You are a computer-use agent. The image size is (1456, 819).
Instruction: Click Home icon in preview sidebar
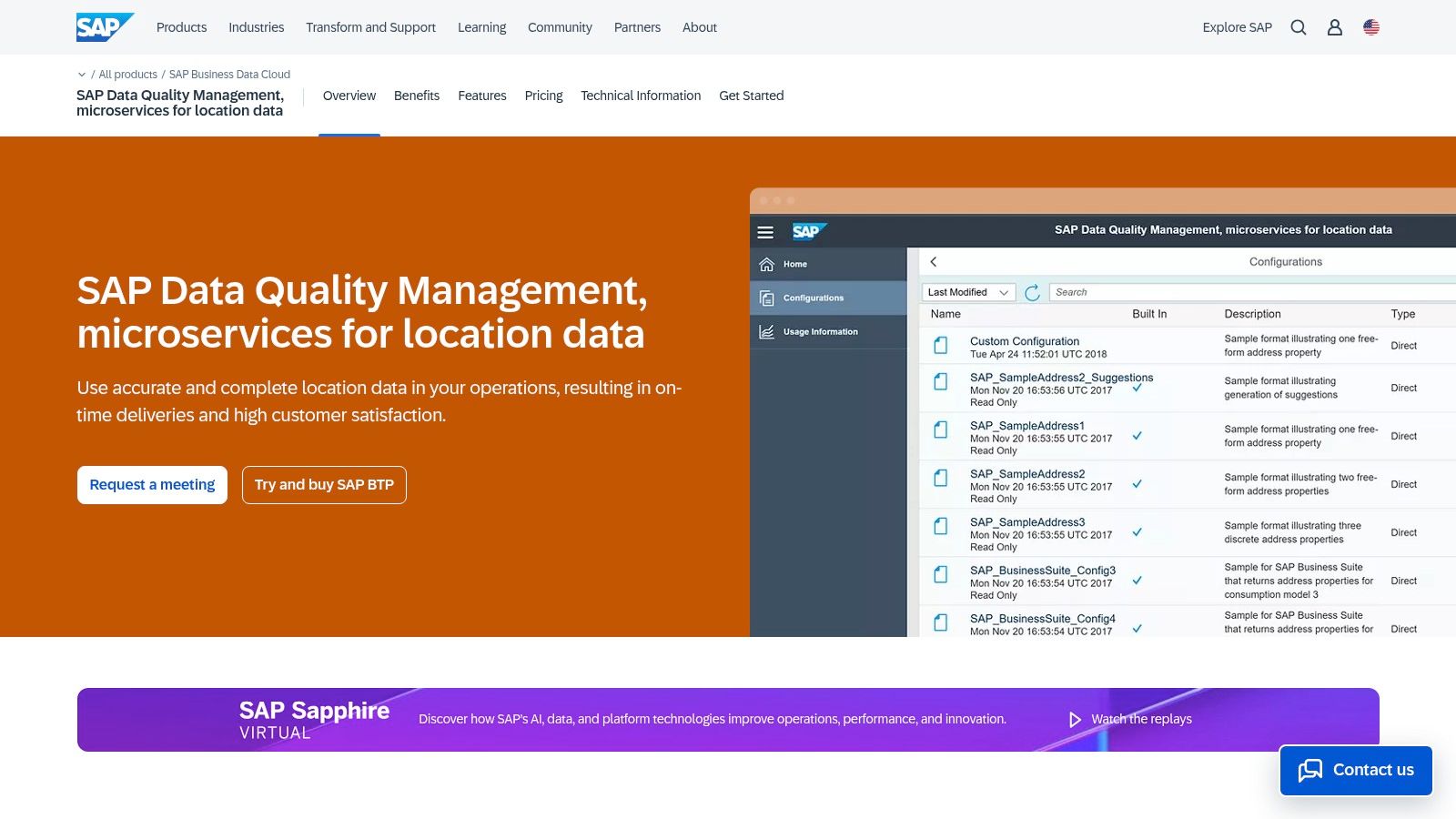pyautogui.click(x=767, y=264)
